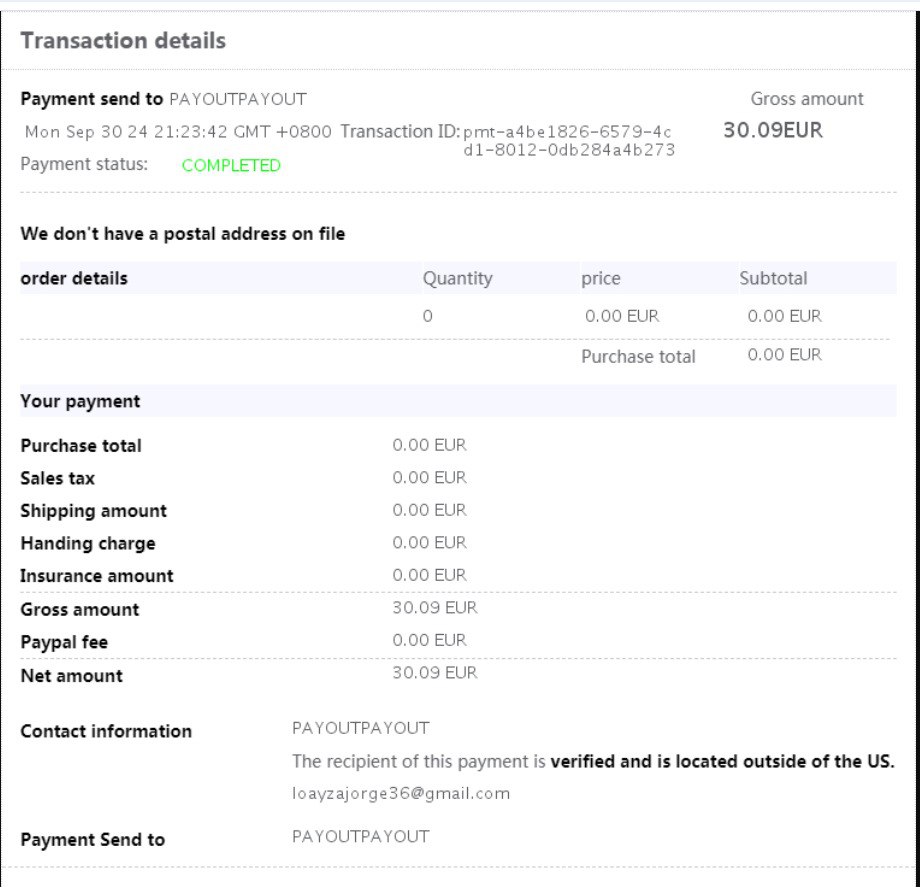Click the price column header

coord(600,278)
